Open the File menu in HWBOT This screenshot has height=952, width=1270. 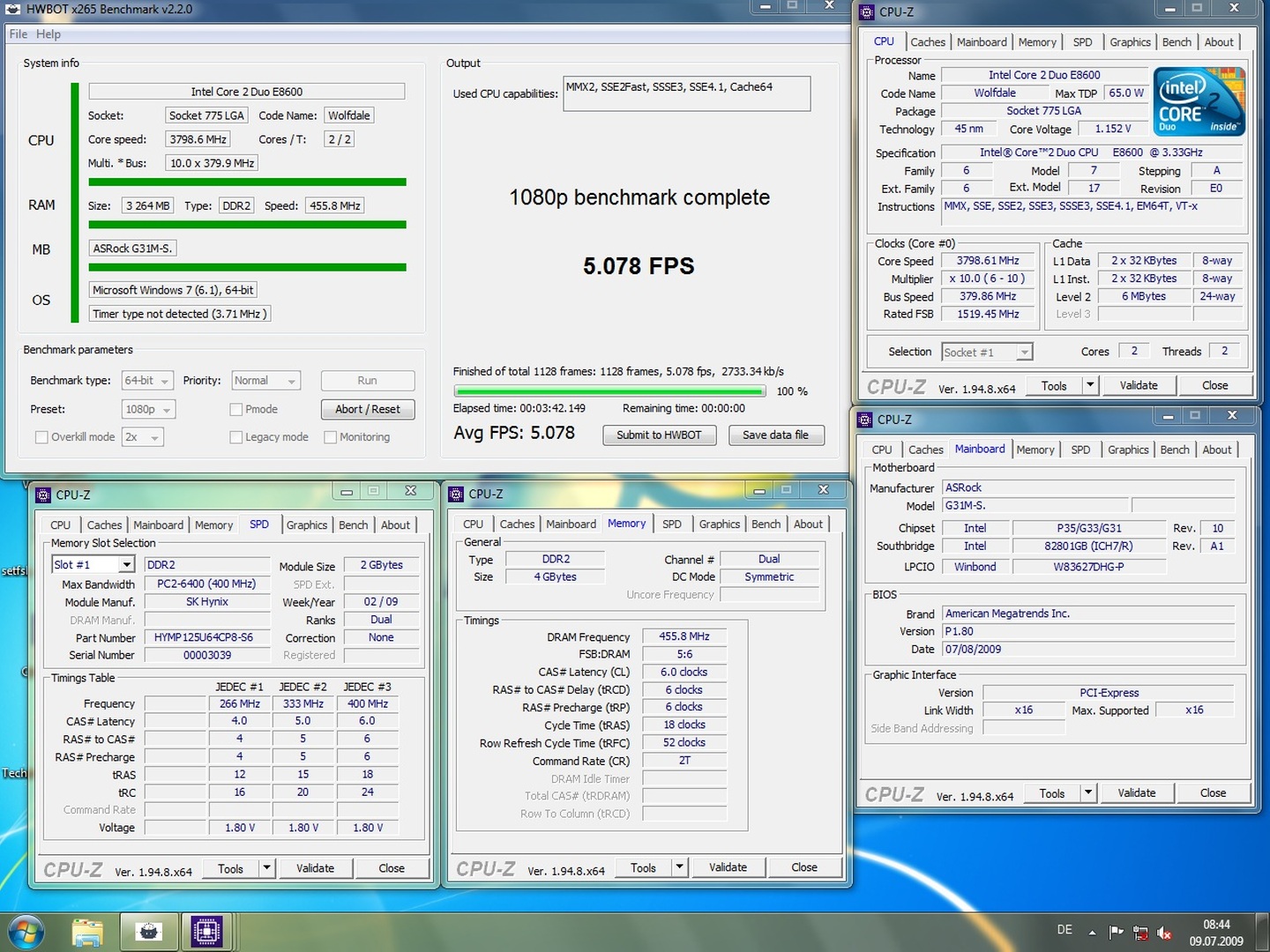tap(19, 34)
